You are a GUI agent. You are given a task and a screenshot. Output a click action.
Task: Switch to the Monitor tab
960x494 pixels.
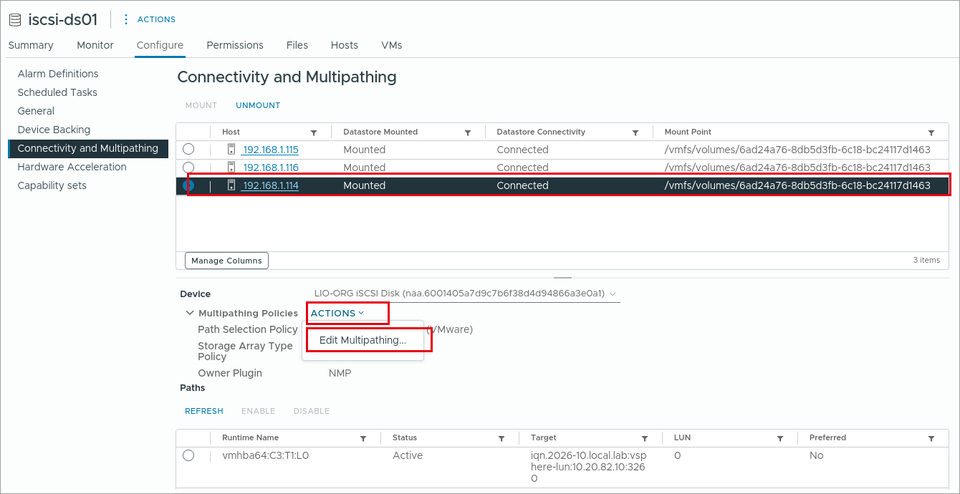click(x=95, y=45)
